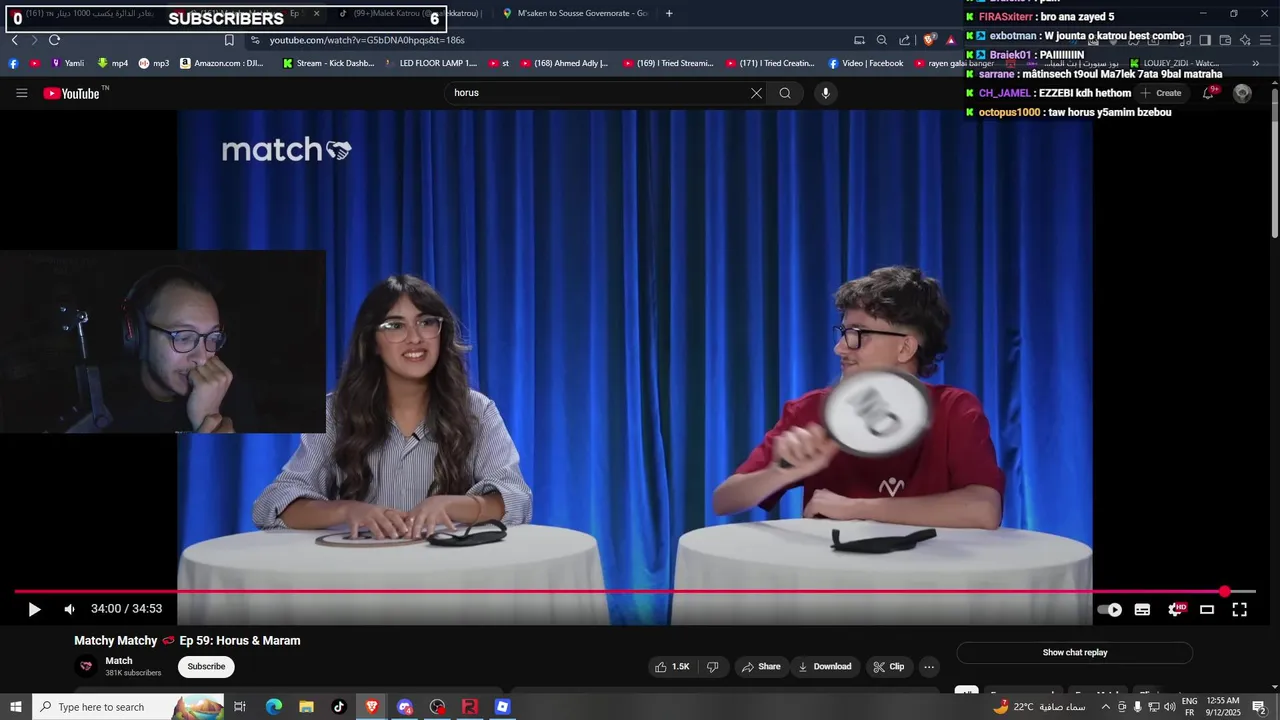
Task: Open the Windows notification center icon
Action: click(x=1260, y=707)
